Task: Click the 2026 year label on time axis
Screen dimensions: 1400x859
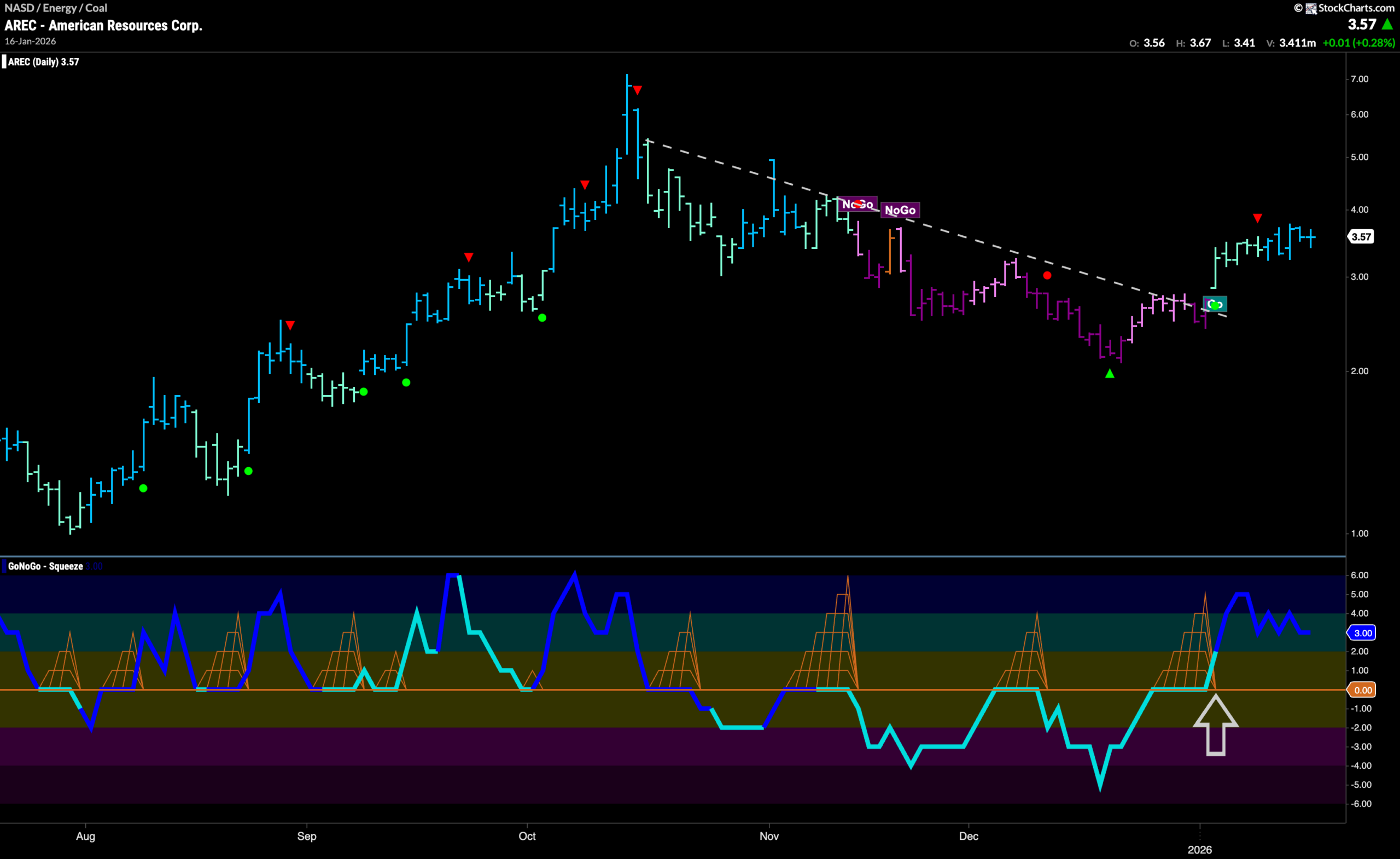Action: pyautogui.click(x=1200, y=850)
